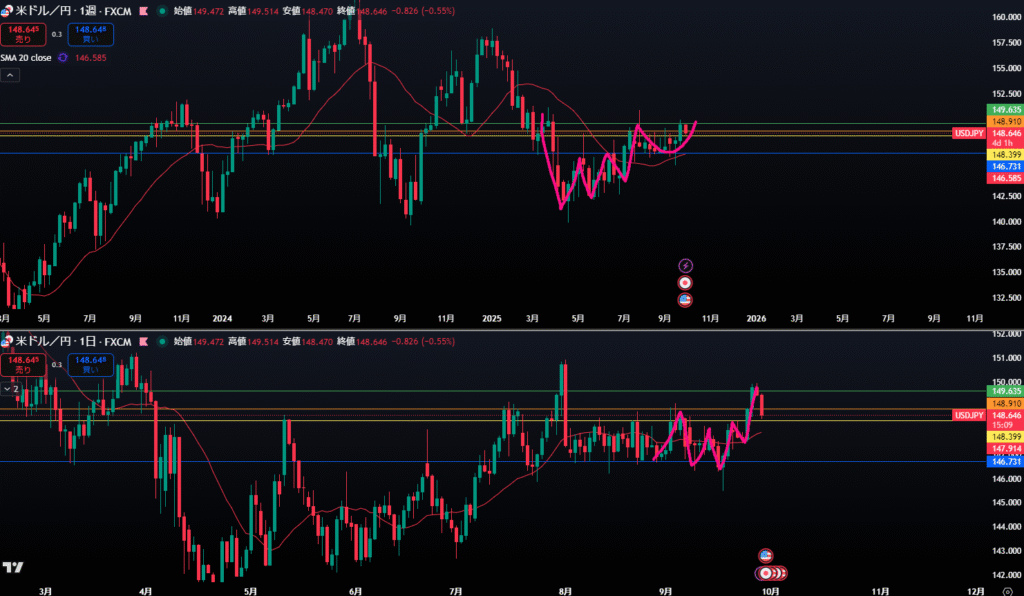Click the green 149.635 price label on weekly chart
The height and width of the screenshot is (596, 1024).
coord(1003,109)
